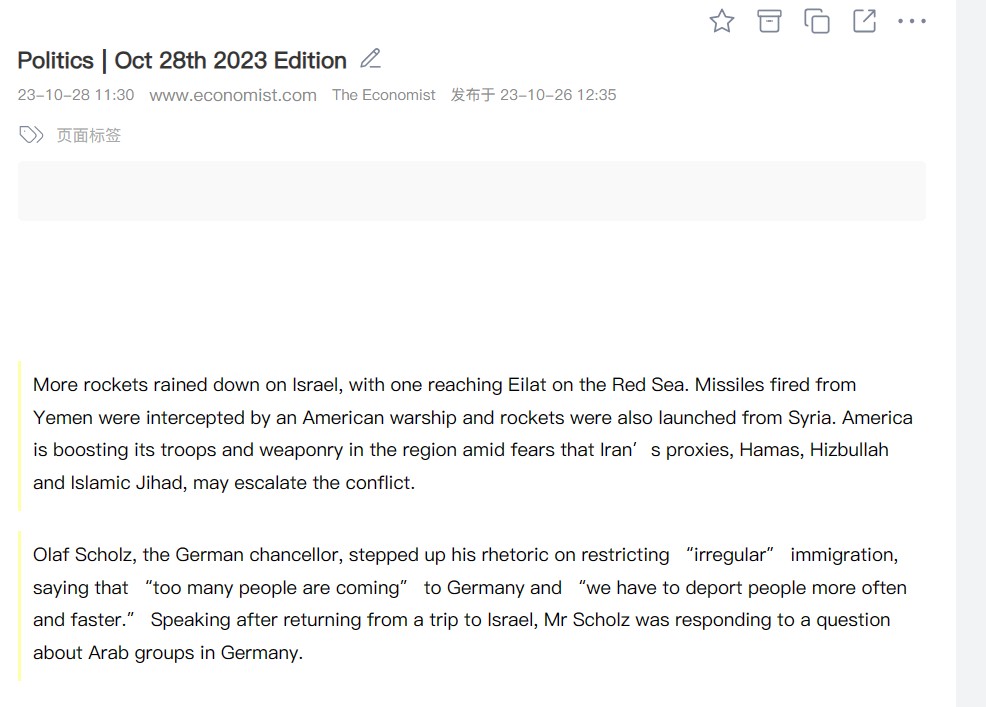The height and width of the screenshot is (707, 986).
Task: Open article in external window icon
Action: [864, 21]
